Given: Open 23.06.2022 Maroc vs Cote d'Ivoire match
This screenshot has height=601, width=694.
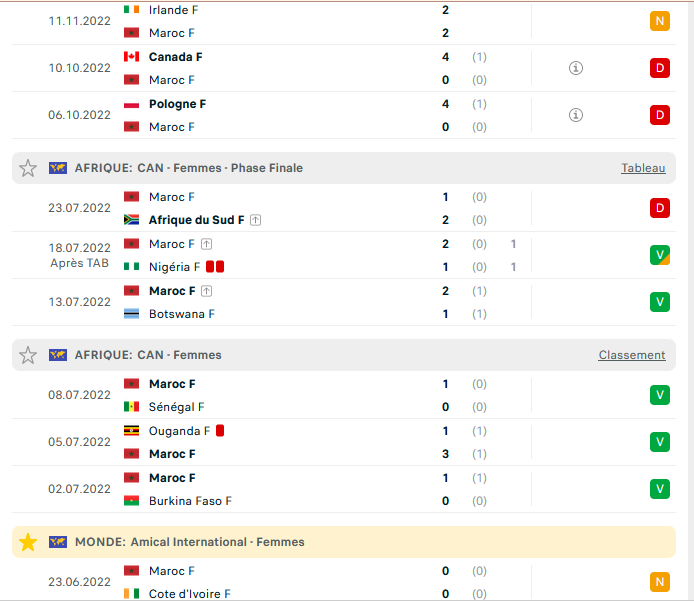Looking at the screenshot, I should point(344,582).
